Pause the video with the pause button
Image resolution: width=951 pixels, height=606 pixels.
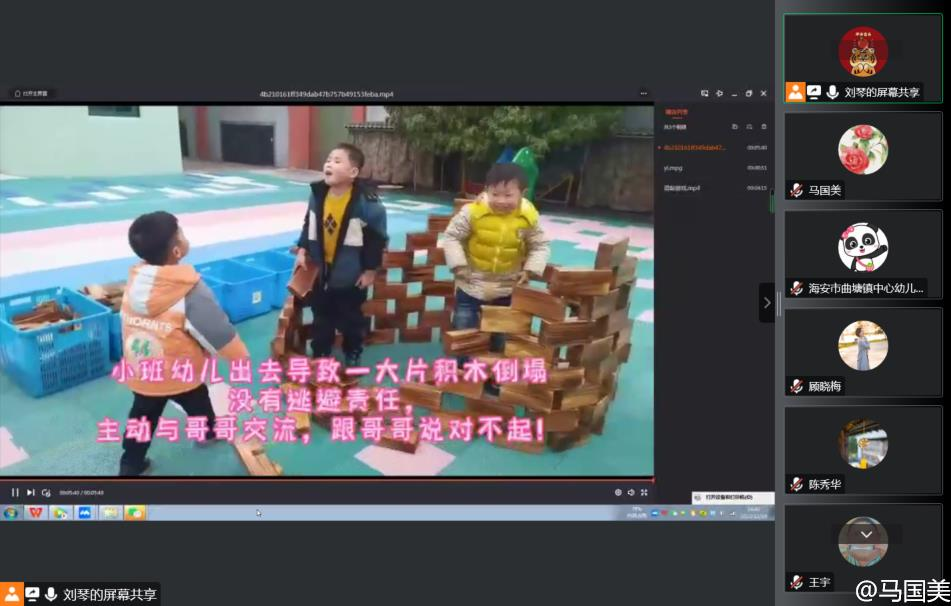[x=15, y=492]
